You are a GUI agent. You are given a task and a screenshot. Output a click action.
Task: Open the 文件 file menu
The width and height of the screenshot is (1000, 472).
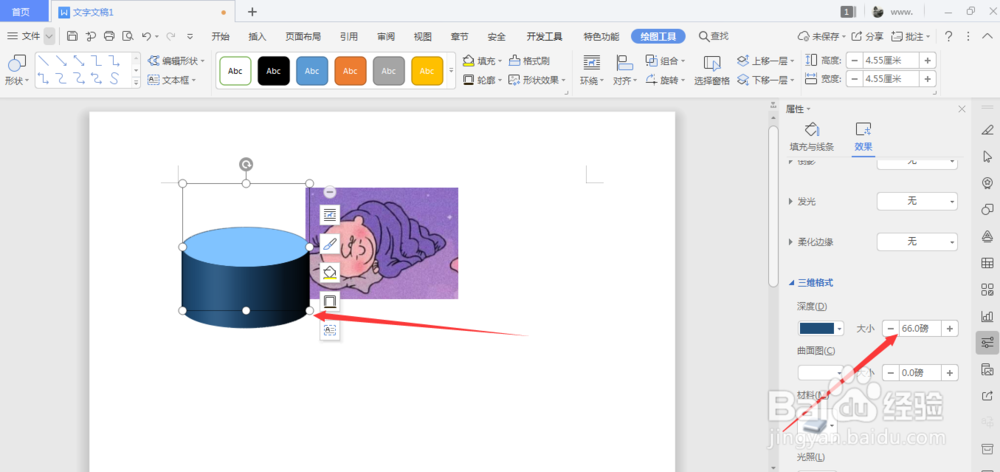point(24,36)
